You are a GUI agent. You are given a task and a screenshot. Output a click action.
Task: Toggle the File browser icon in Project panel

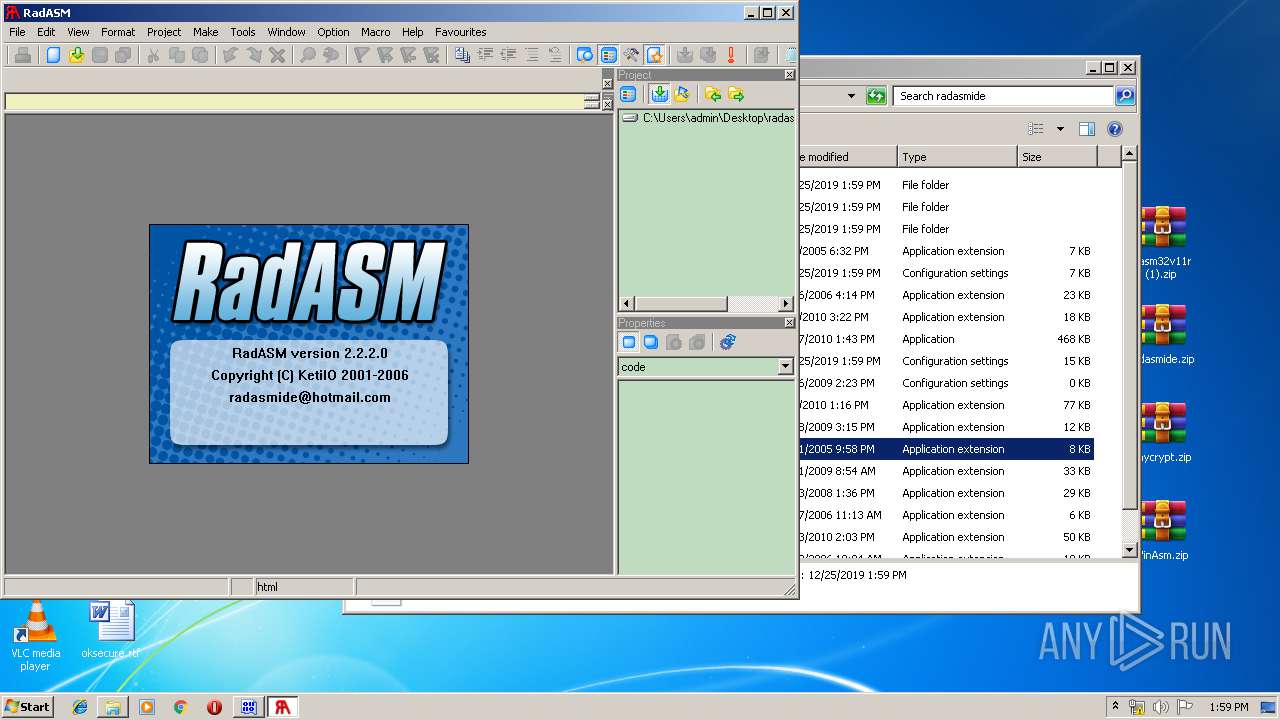tap(659, 94)
